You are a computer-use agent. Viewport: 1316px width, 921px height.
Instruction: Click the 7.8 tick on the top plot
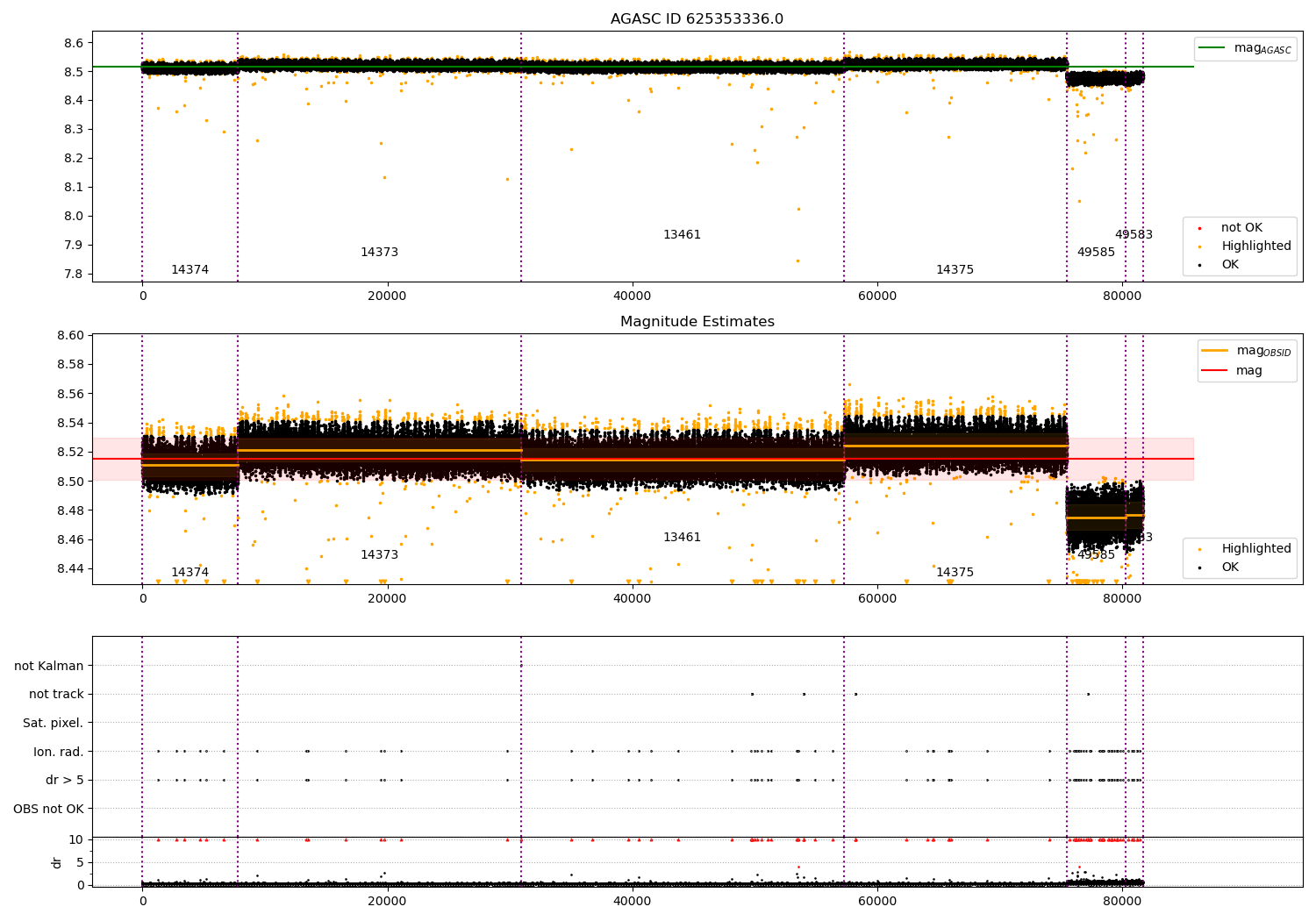tap(74, 275)
